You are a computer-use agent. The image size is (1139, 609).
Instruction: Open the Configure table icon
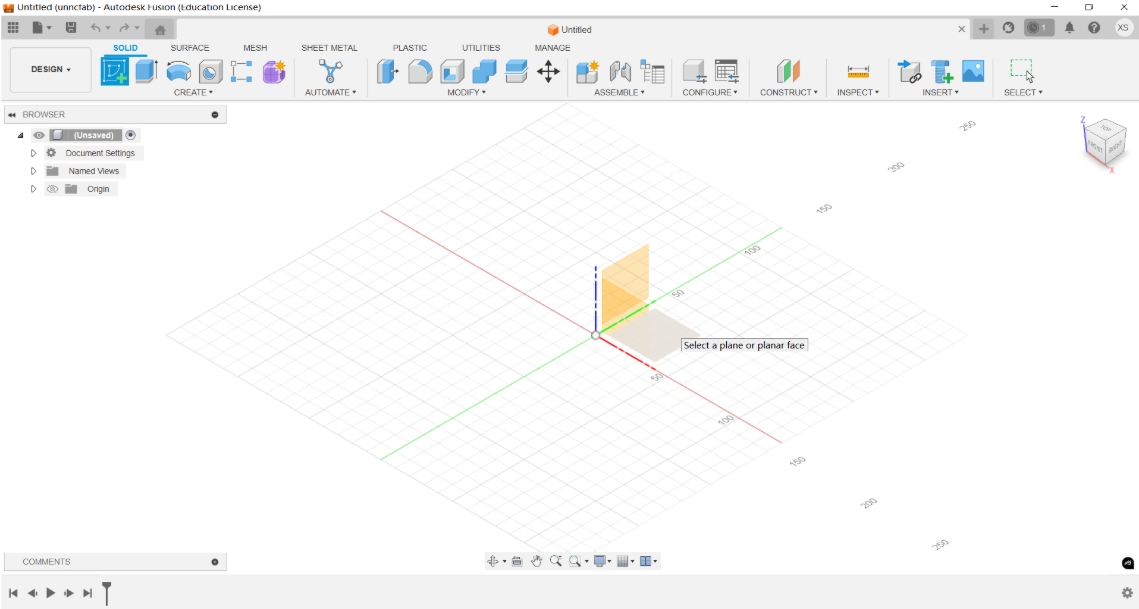726,71
